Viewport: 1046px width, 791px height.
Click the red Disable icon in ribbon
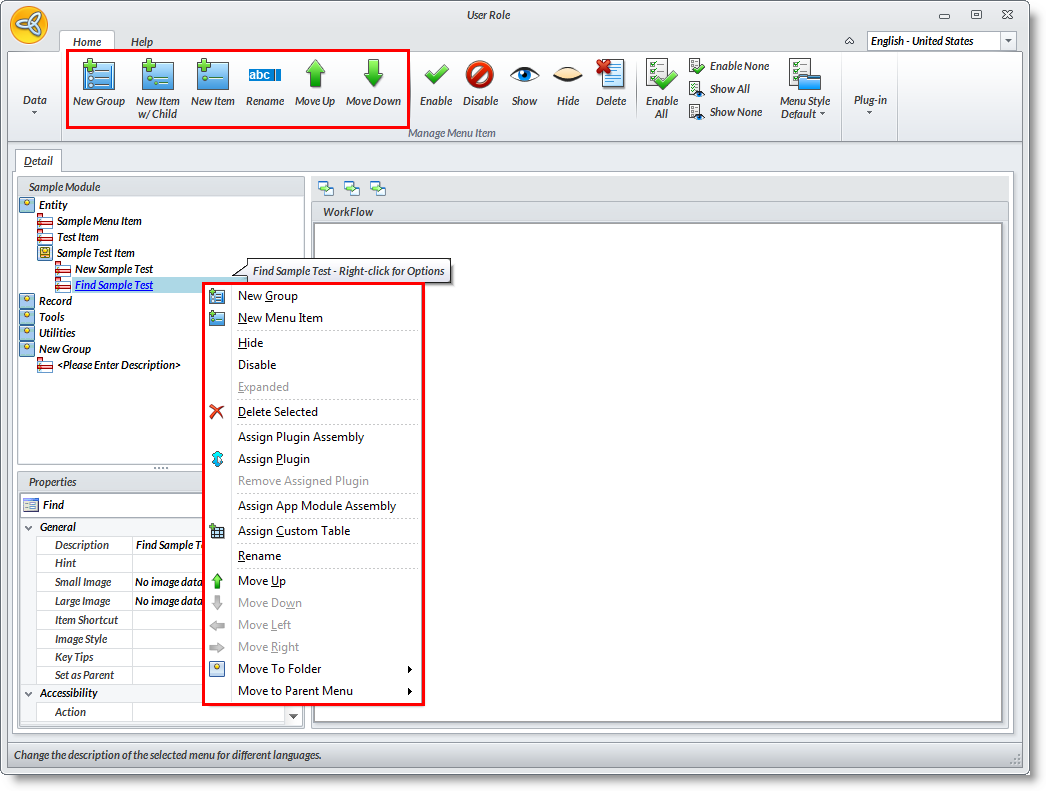(x=480, y=76)
